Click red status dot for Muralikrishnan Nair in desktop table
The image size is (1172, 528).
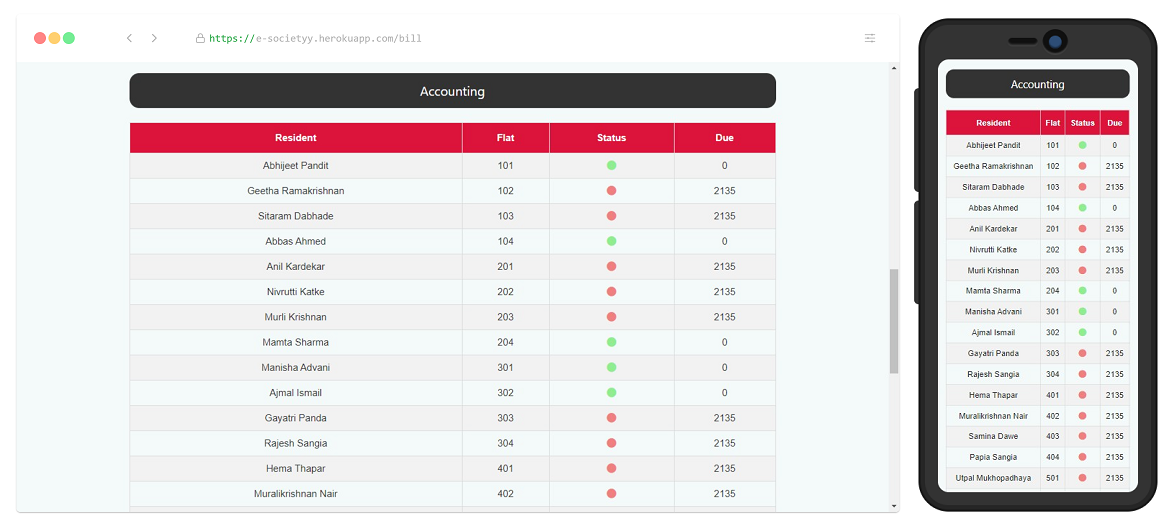(611, 494)
